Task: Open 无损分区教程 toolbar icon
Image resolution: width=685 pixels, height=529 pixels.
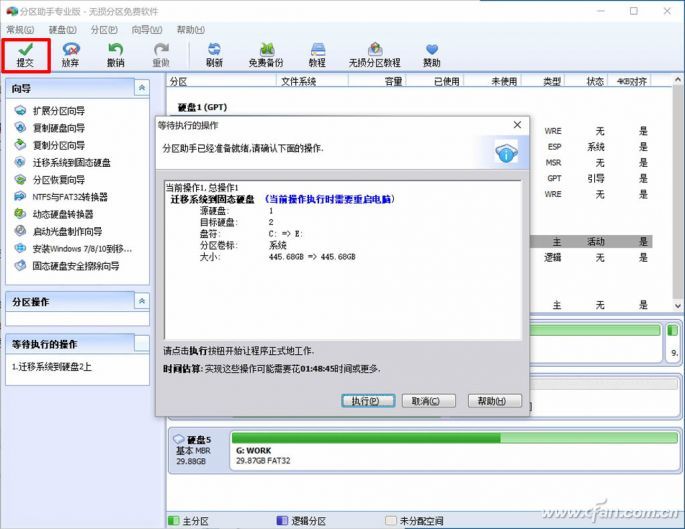Action: click(x=374, y=54)
